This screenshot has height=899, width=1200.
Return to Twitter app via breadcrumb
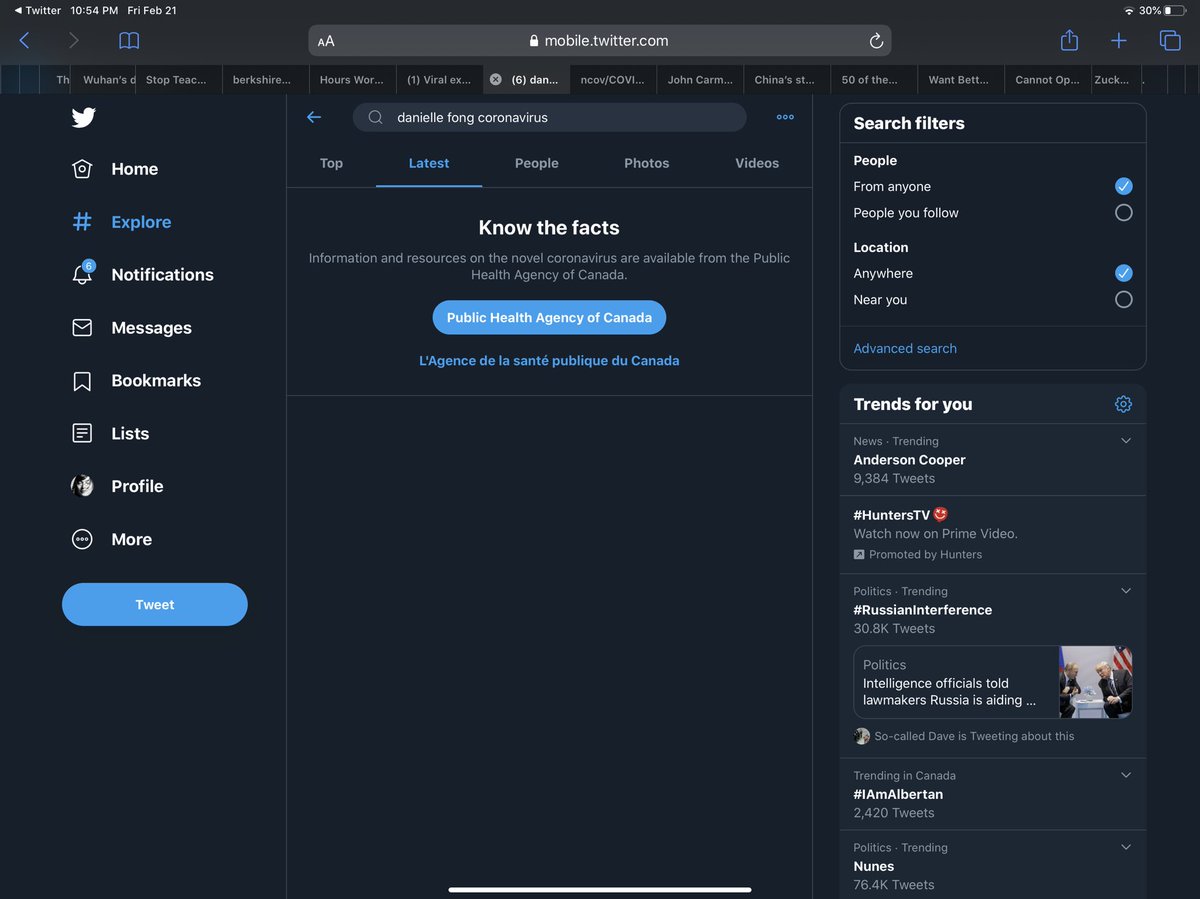(x=37, y=10)
